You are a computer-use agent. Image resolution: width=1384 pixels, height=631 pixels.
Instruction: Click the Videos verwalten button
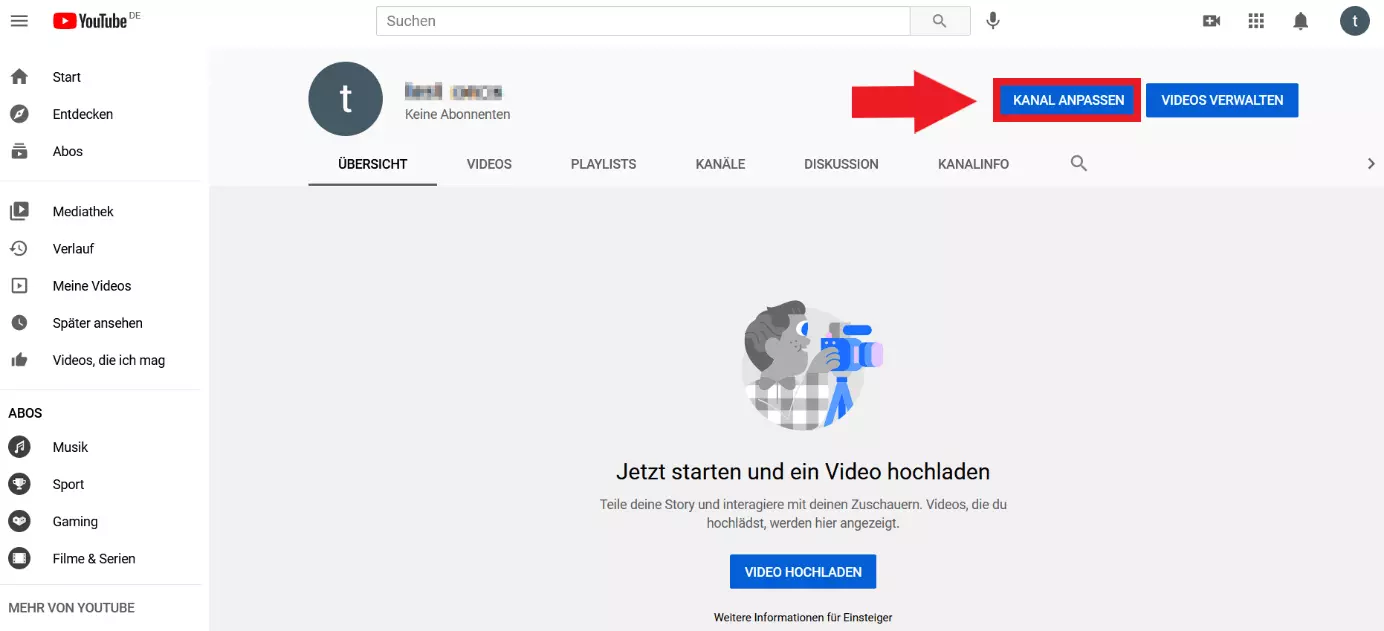pyautogui.click(x=1221, y=100)
